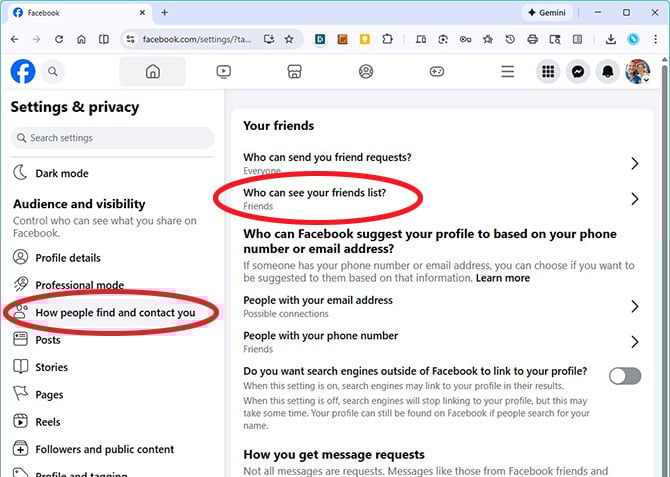This screenshot has height=477, width=670.
Task: Expand People with your email address chevron
Action: click(635, 306)
